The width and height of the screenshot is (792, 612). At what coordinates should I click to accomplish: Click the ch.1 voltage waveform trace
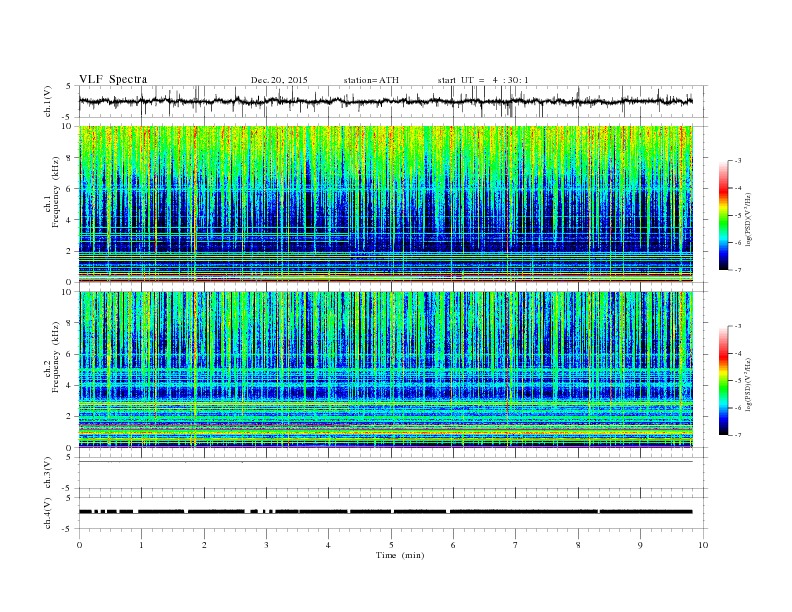click(x=386, y=101)
